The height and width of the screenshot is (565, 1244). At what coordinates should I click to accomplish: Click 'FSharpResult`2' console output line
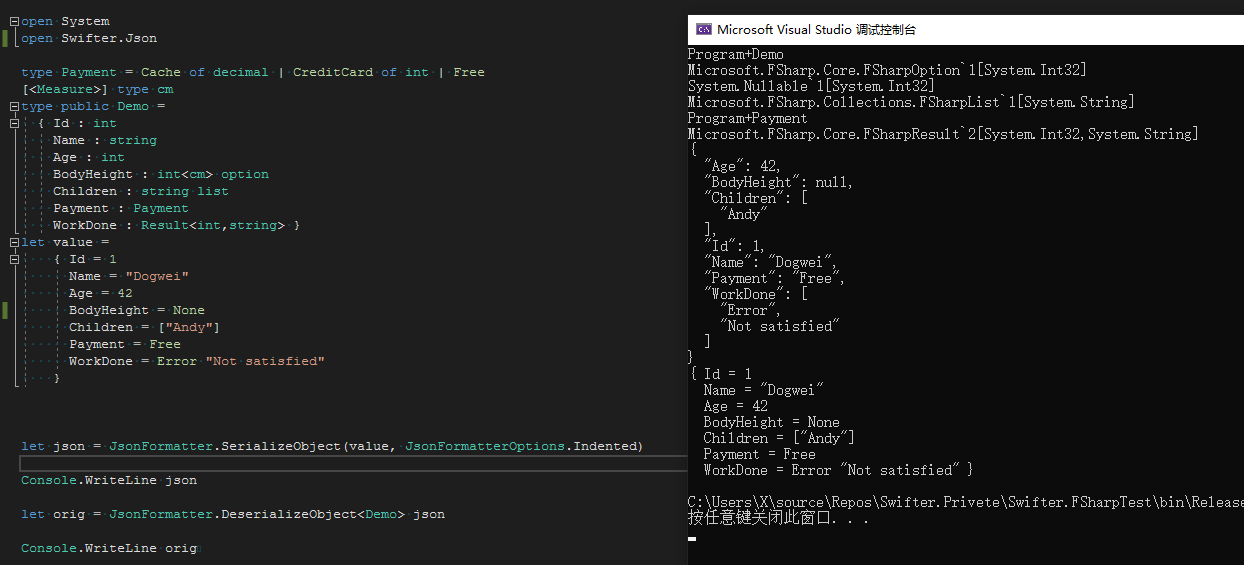tap(943, 134)
